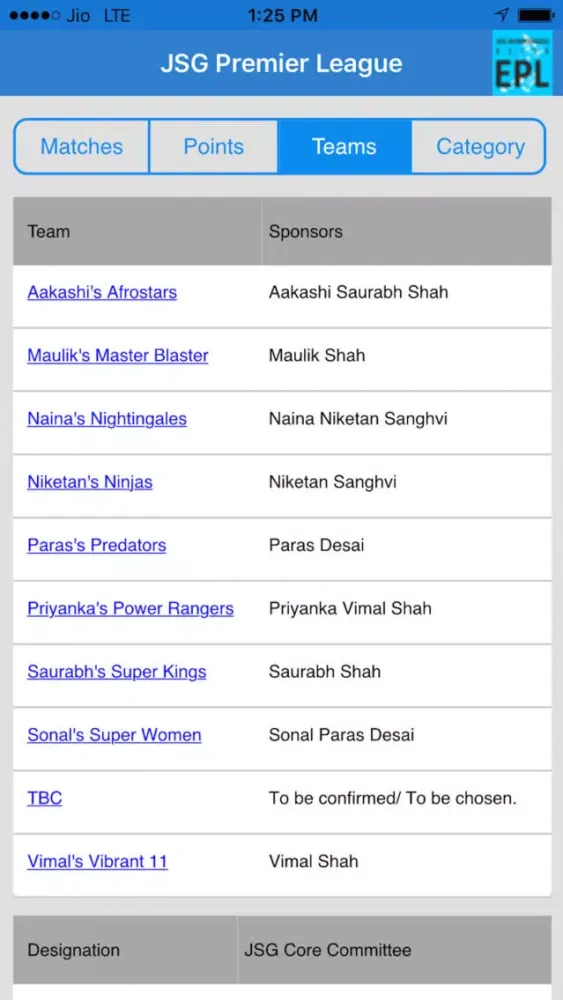Select the Teams tab
This screenshot has width=563, height=1000.
click(x=344, y=147)
